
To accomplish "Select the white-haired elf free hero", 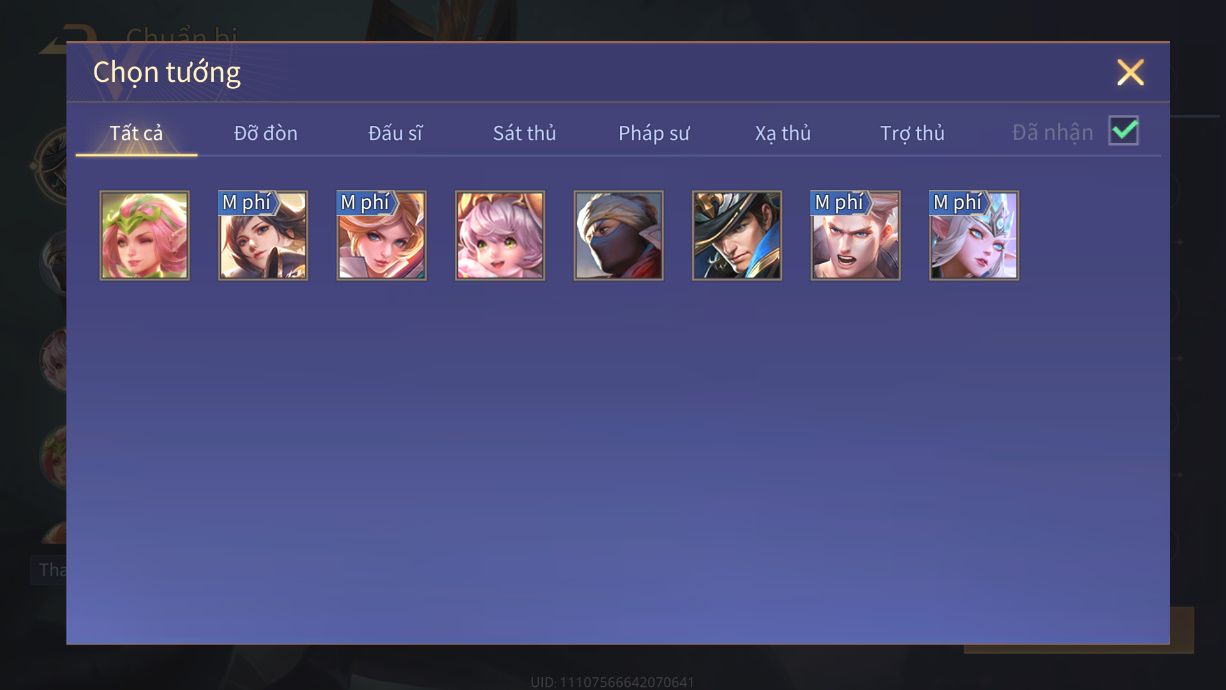I will pos(974,236).
